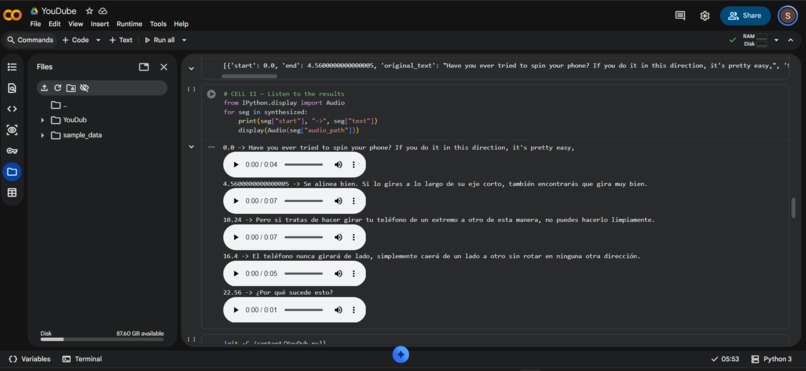806x371 pixels.
Task: Star the YouDube notebook
Action: [x=89, y=11]
